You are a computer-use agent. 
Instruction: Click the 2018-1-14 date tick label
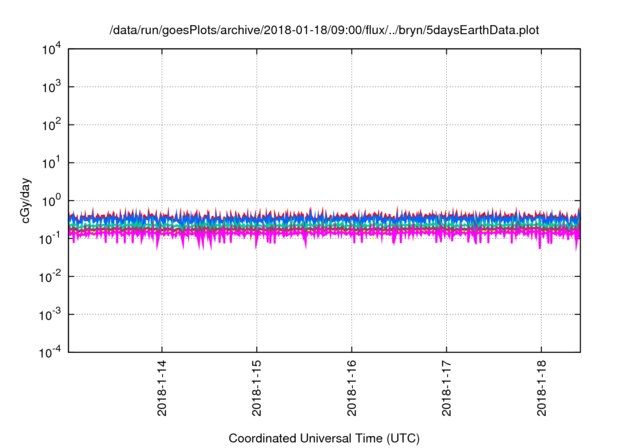(x=162, y=388)
